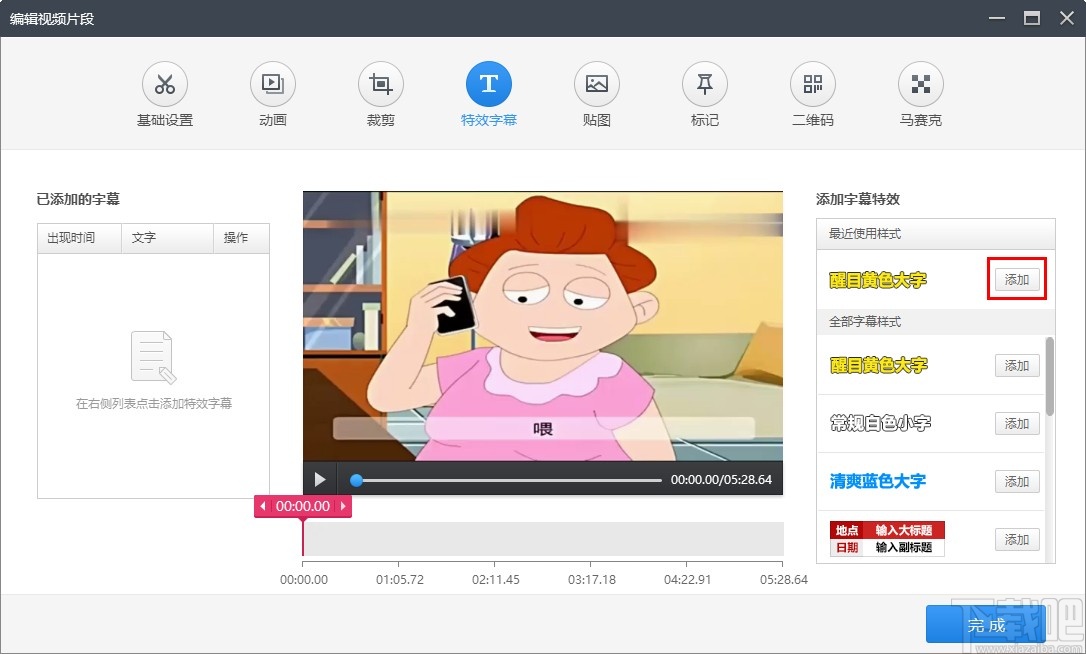Click the 02:11.45 timeline tick label
This screenshot has height=654, width=1086.
(x=495, y=579)
